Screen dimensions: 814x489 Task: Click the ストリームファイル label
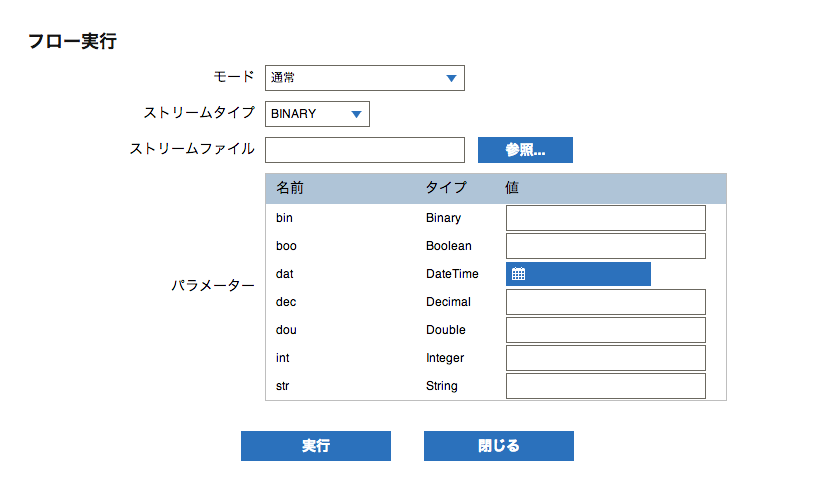coord(192,149)
